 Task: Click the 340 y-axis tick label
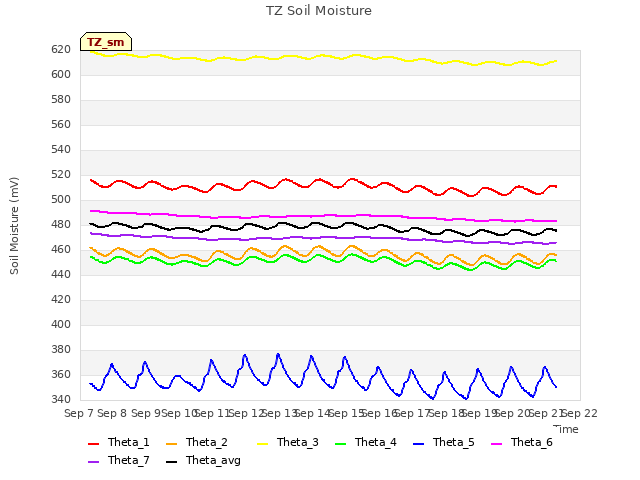point(61,399)
